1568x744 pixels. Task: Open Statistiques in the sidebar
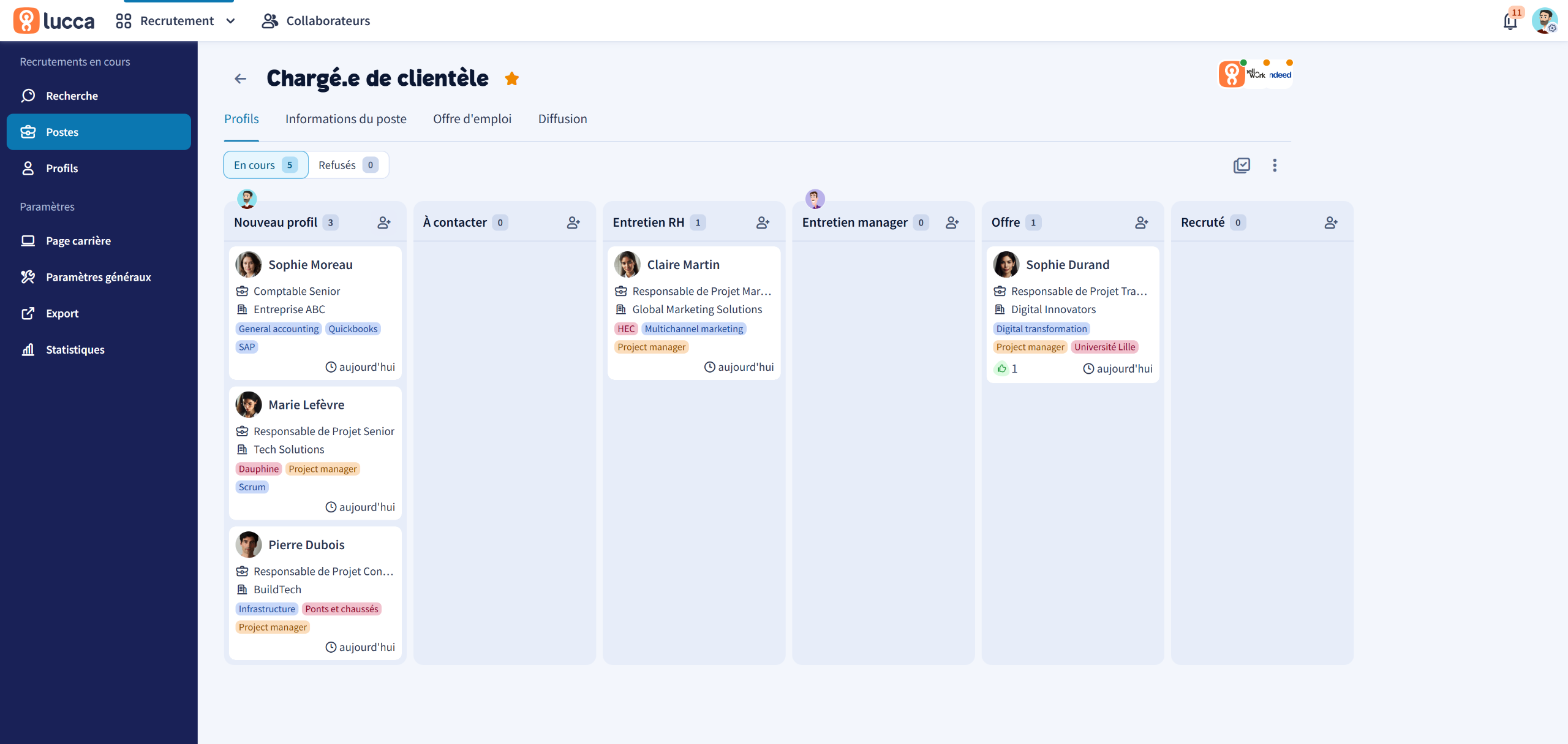pos(75,349)
